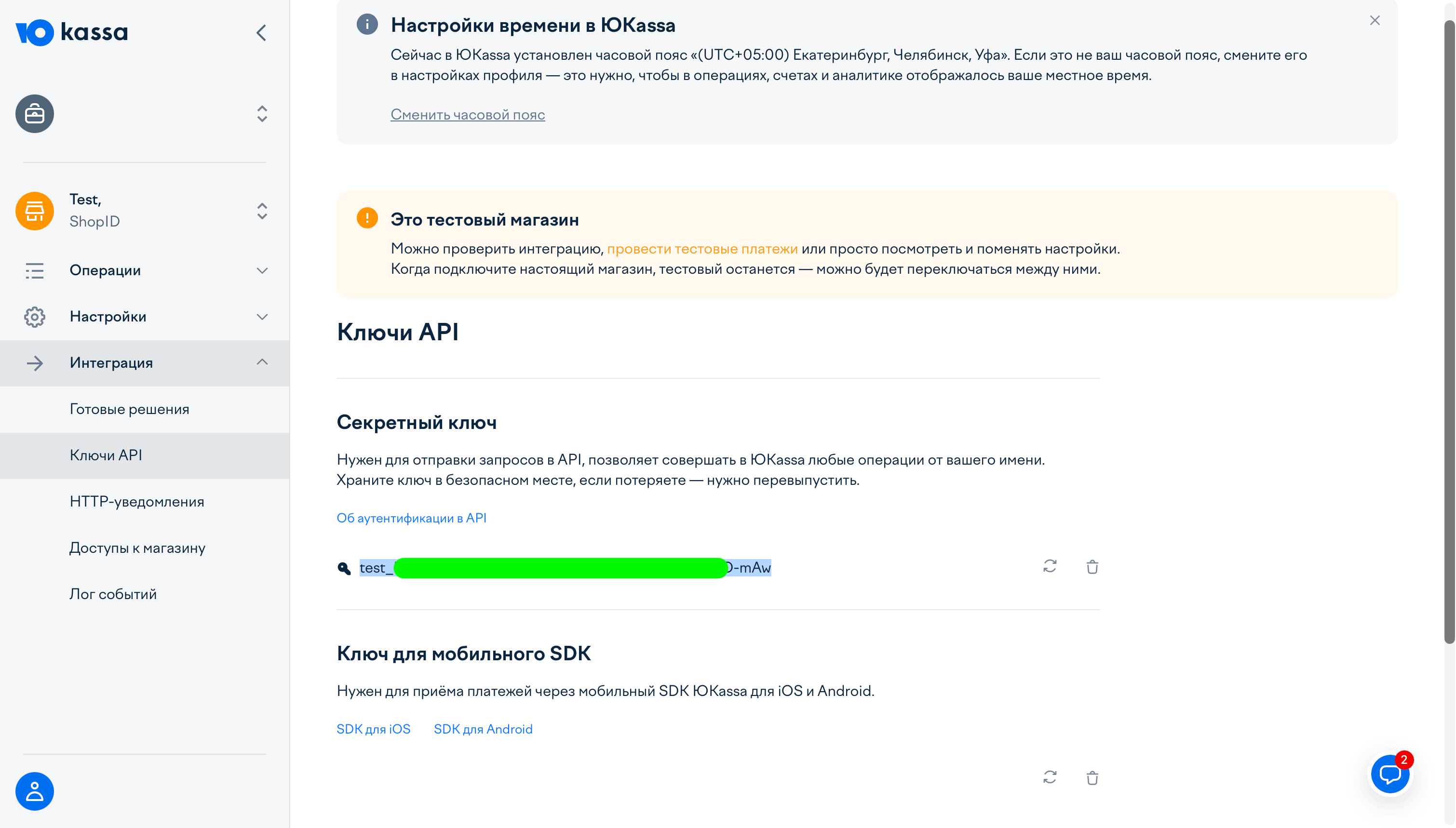Regenerate the secret key with refresh icon

pos(1050,567)
